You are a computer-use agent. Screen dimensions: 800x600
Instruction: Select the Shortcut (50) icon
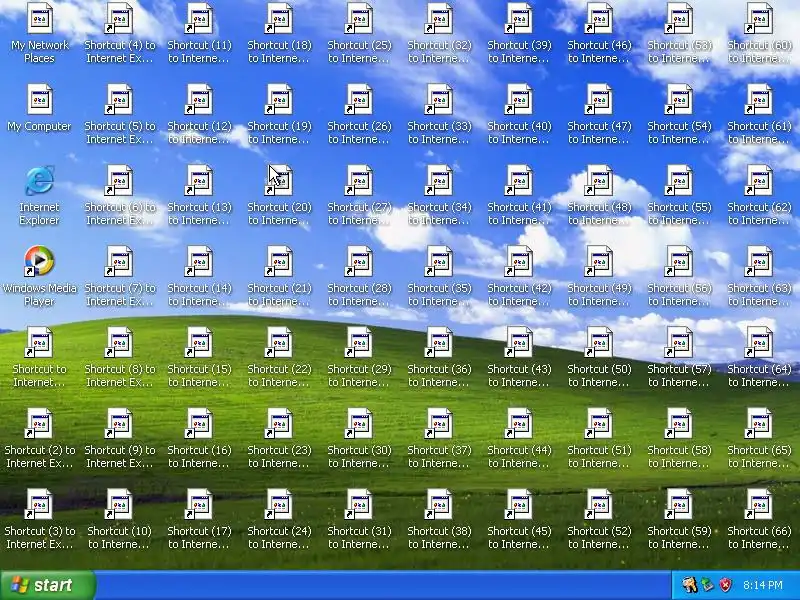point(599,342)
